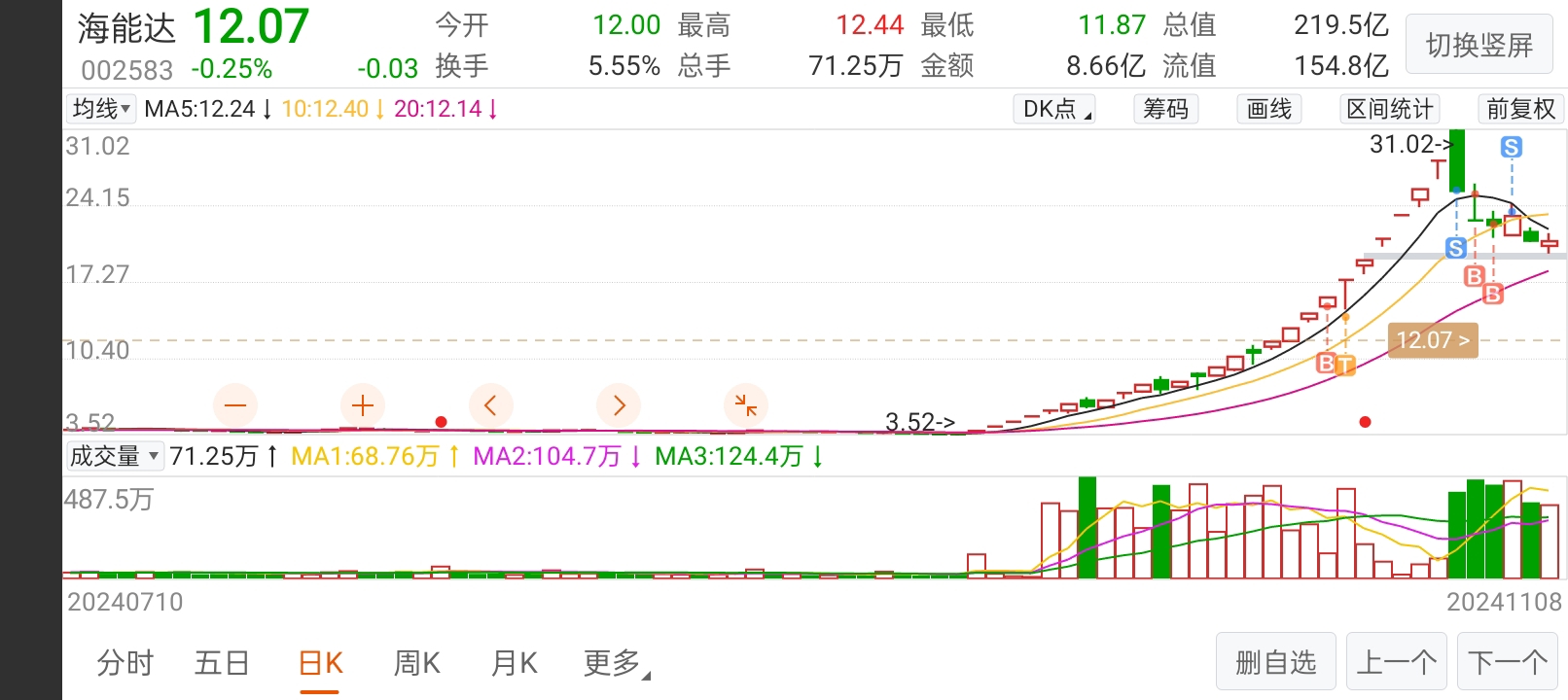The image size is (1568, 700).
Task: Click the 前复权 adjustment button
Action: point(1521,109)
